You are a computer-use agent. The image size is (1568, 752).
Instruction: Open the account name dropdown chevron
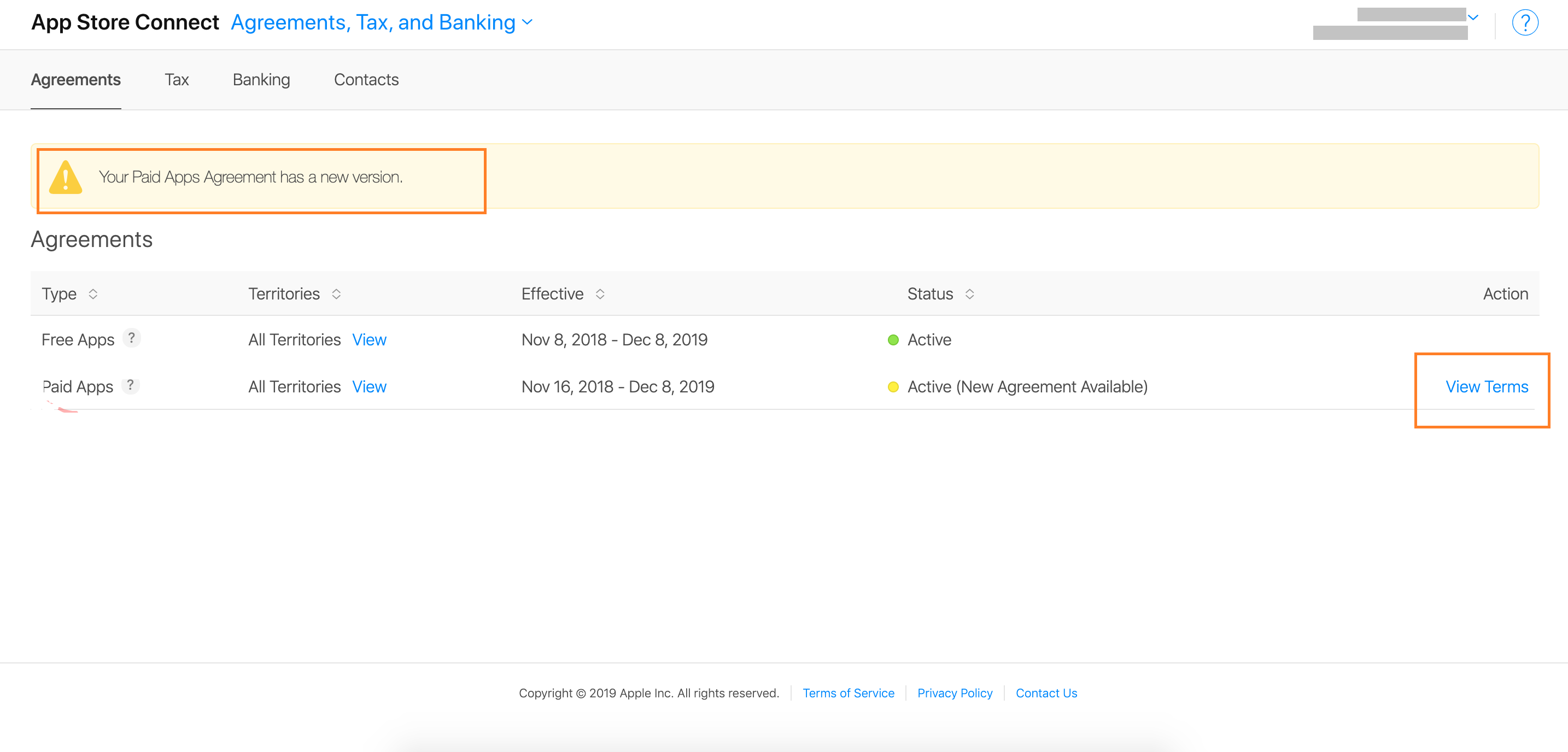click(x=1473, y=17)
